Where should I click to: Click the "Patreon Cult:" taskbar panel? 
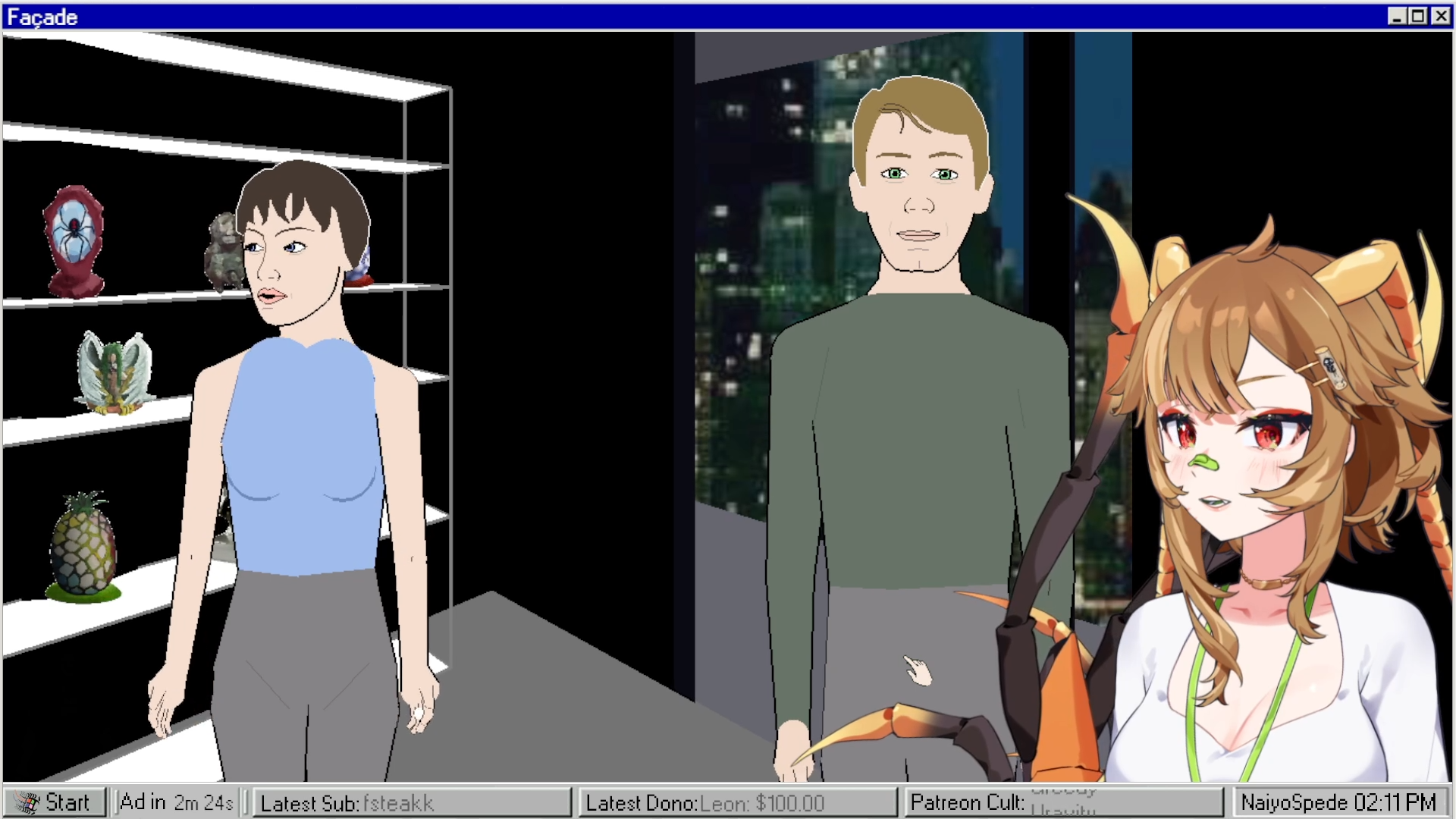(1064, 802)
